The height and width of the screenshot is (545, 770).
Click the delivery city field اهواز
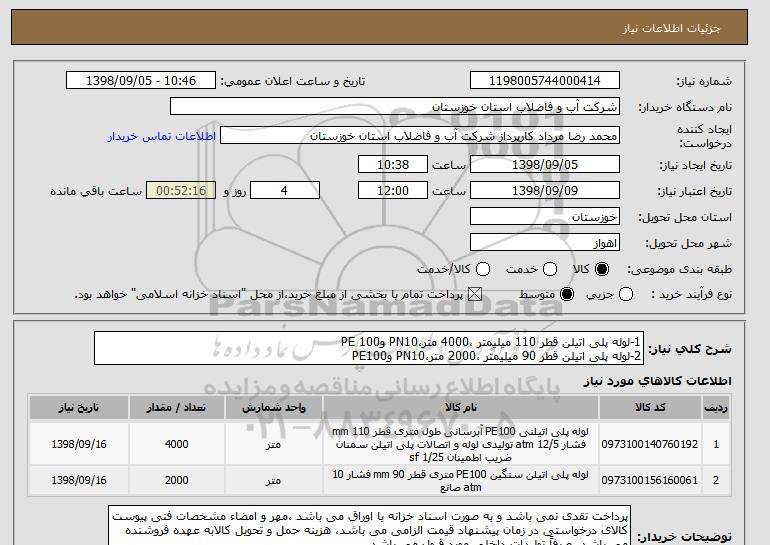pyautogui.click(x=545, y=243)
